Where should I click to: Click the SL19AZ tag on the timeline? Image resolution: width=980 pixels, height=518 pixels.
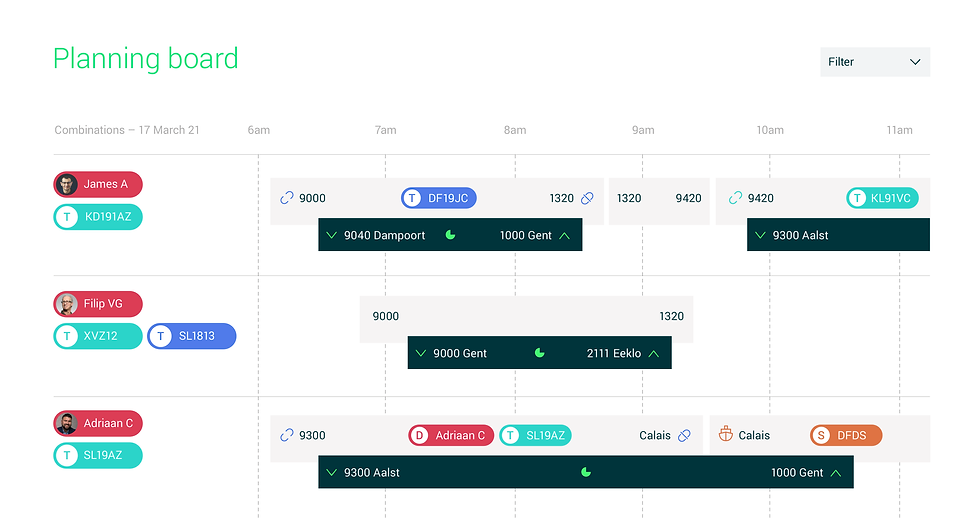[536, 435]
